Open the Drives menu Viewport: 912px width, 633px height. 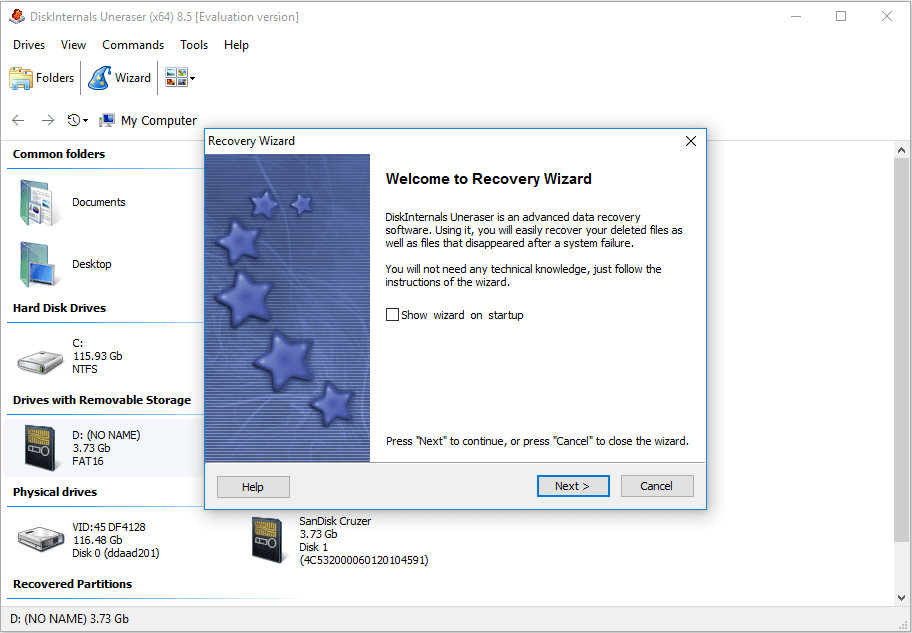tap(29, 45)
